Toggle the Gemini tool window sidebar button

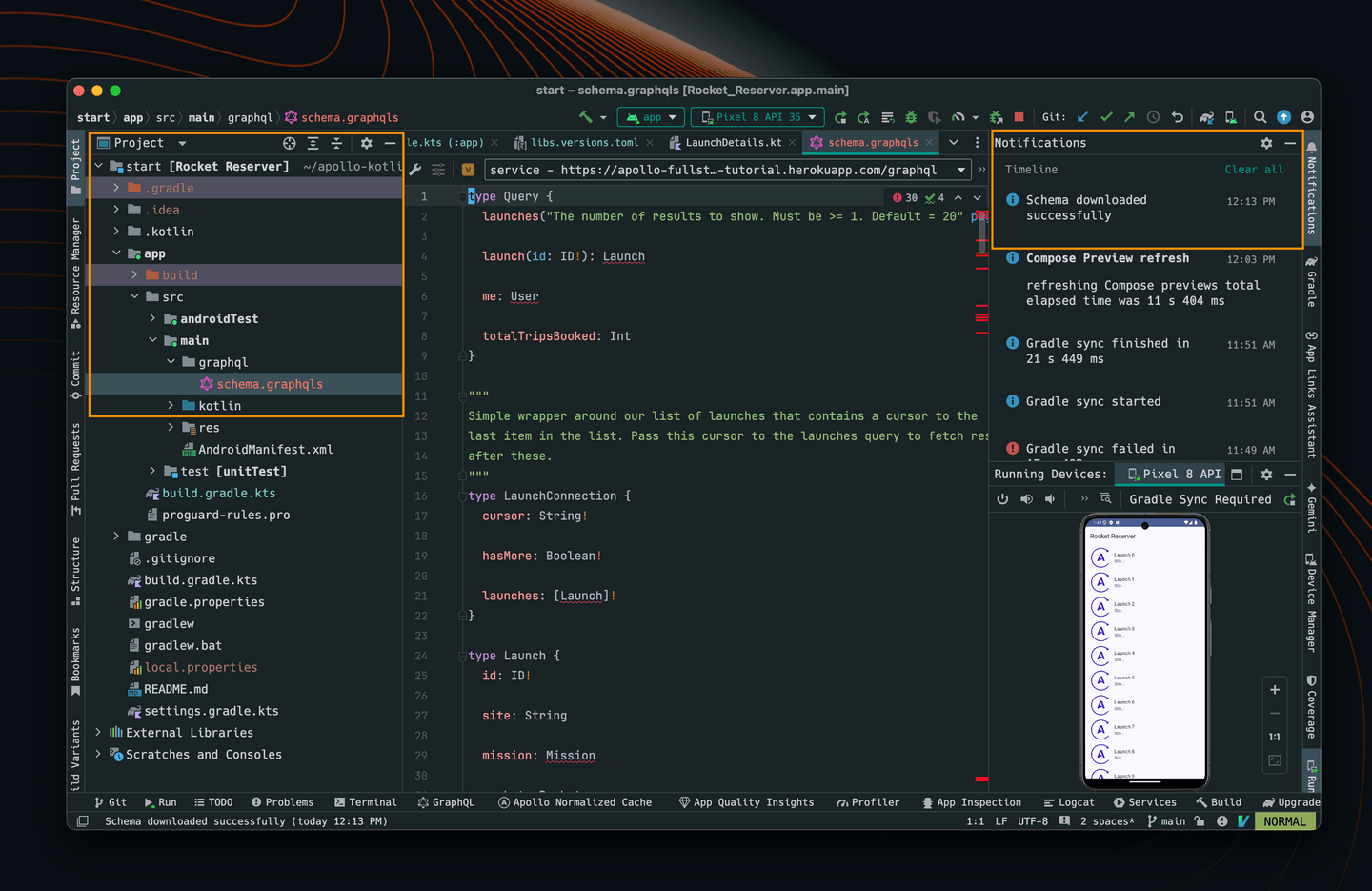click(1312, 508)
